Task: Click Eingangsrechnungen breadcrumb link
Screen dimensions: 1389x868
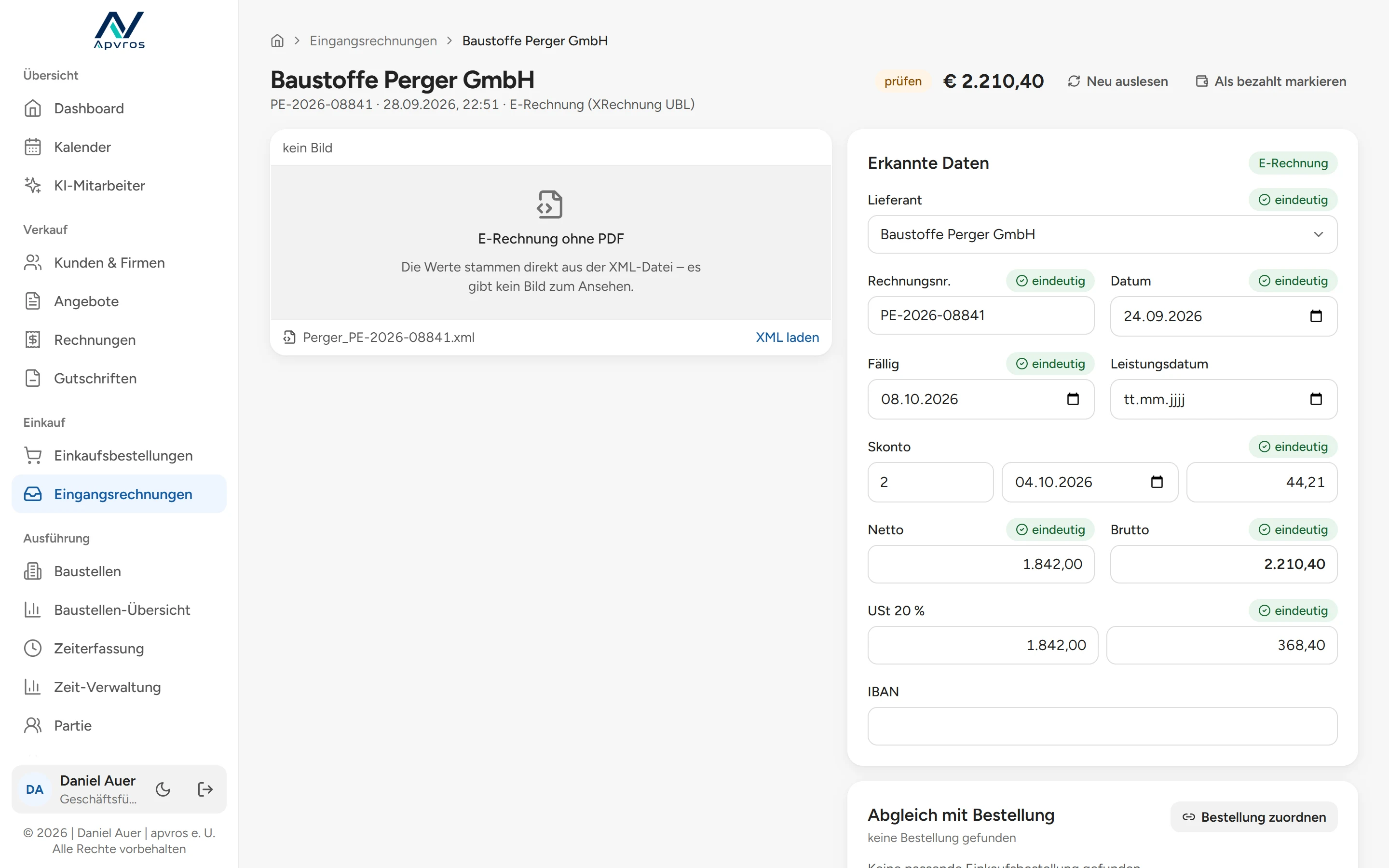Action: coord(373,41)
